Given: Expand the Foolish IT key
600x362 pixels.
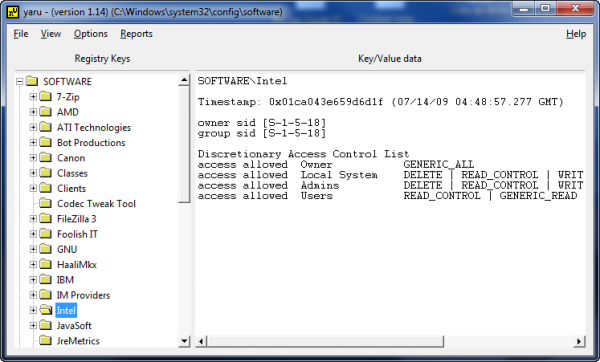Looking at the screenshot, I should click(x=33, y=234).
